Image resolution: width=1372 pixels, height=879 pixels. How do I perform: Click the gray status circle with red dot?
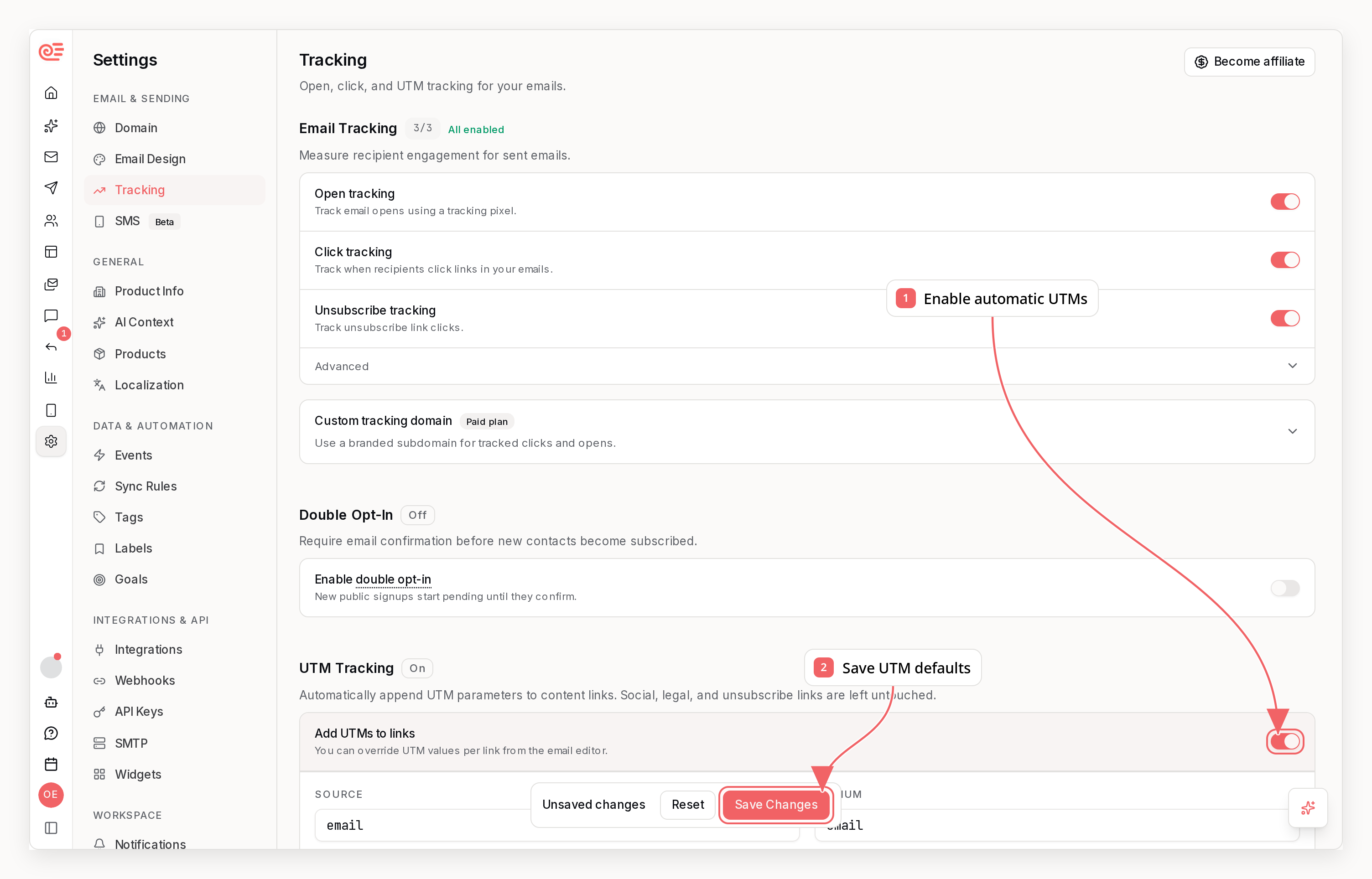click(x=51, y=667)
